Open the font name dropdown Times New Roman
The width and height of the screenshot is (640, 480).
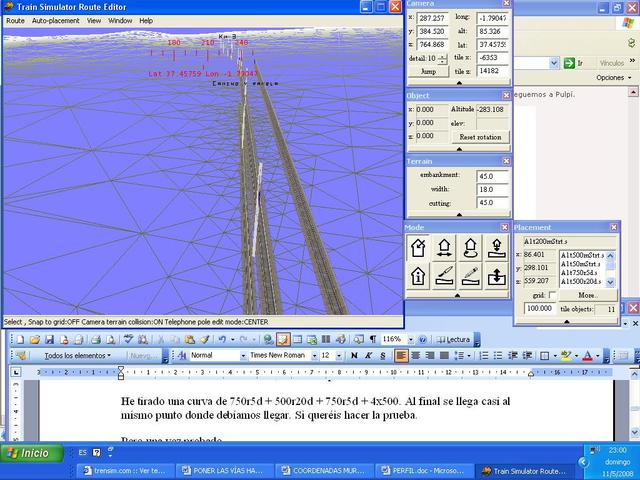[312, 355]
